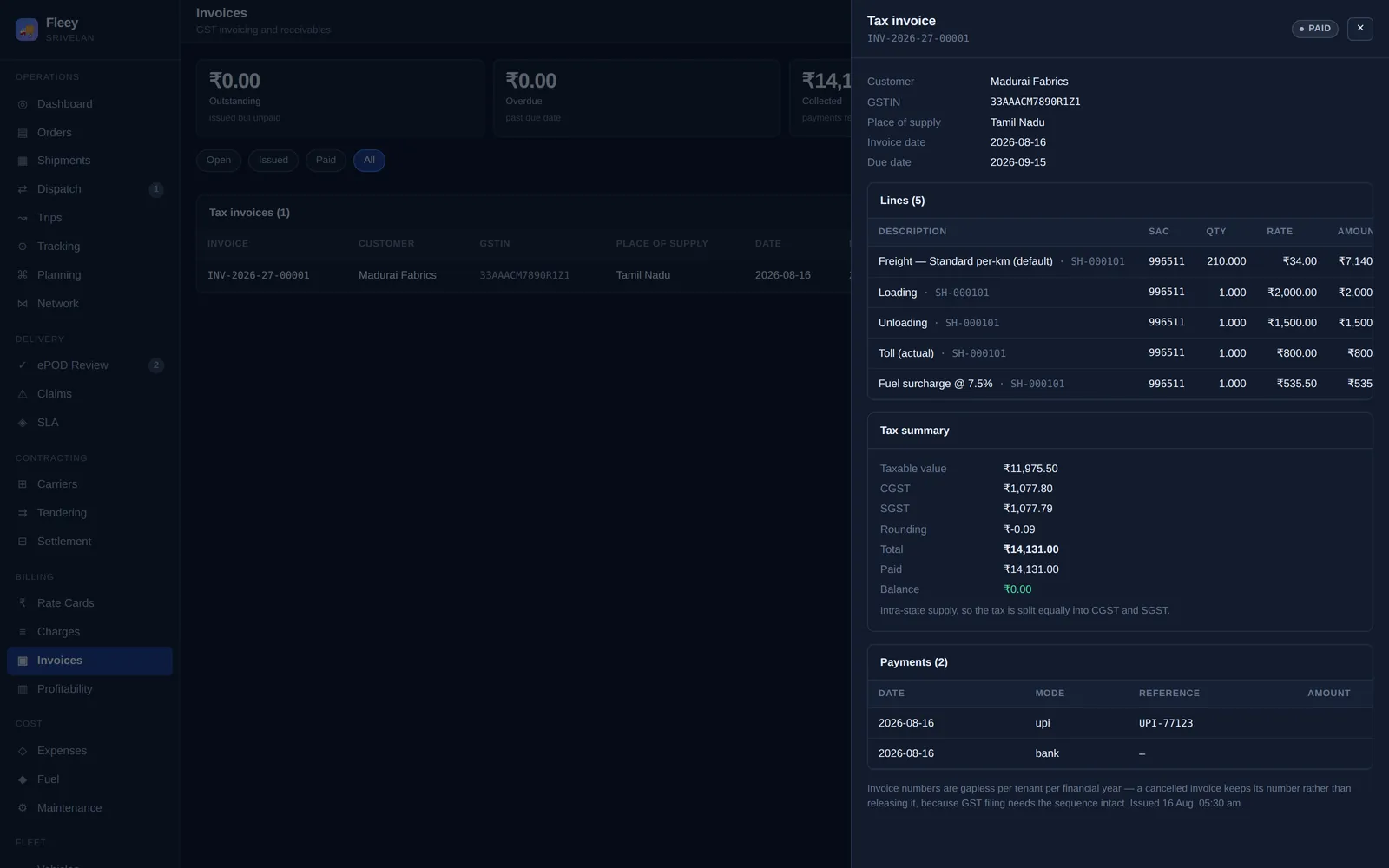Image resolution: width=1389 pixels, height=868 pixels.
Task: Click the Toll (actual) line item
Action: coord(1120,353)
